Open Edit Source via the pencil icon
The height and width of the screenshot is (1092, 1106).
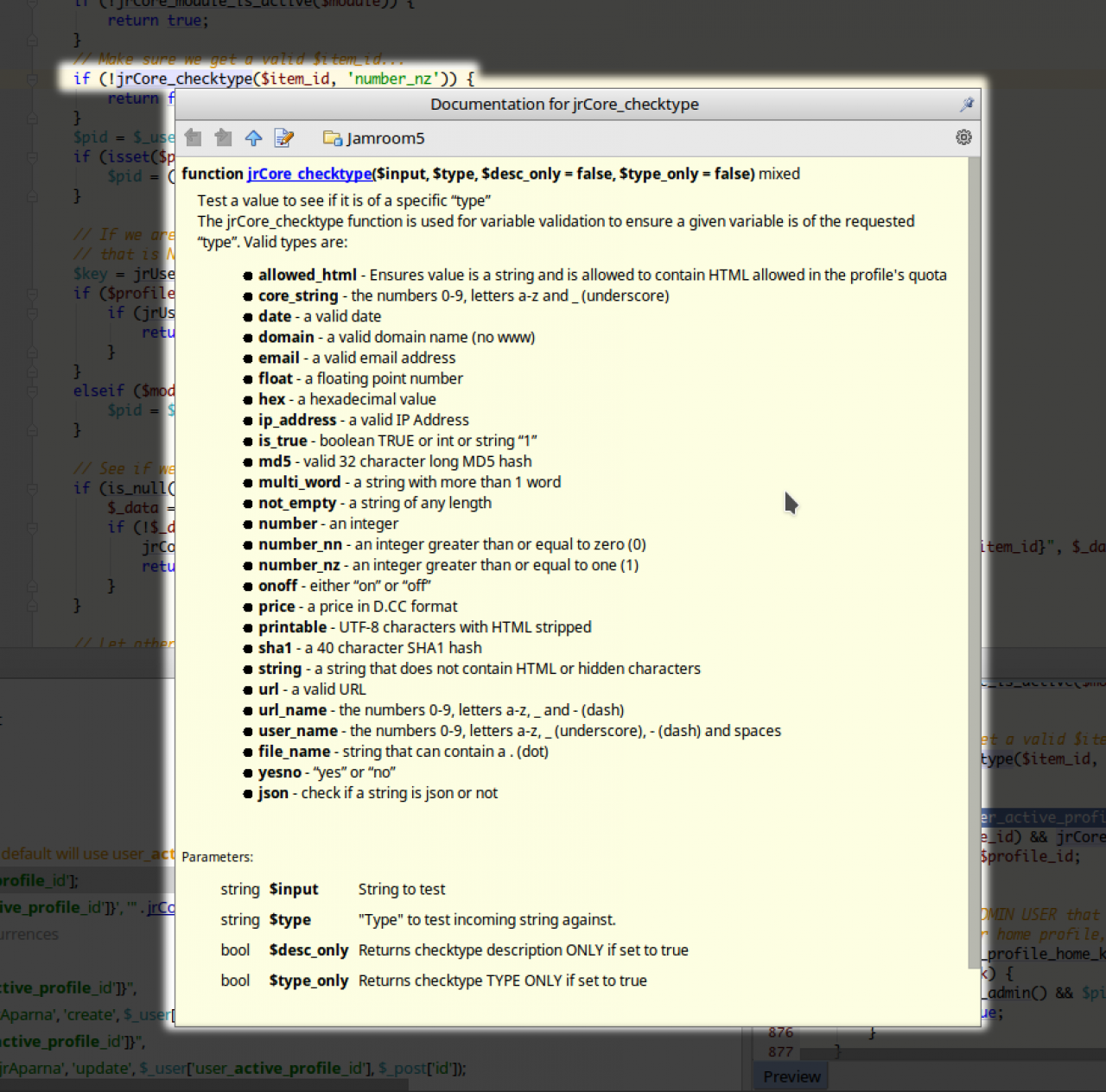pyautogui.click(x=283, y=138)
